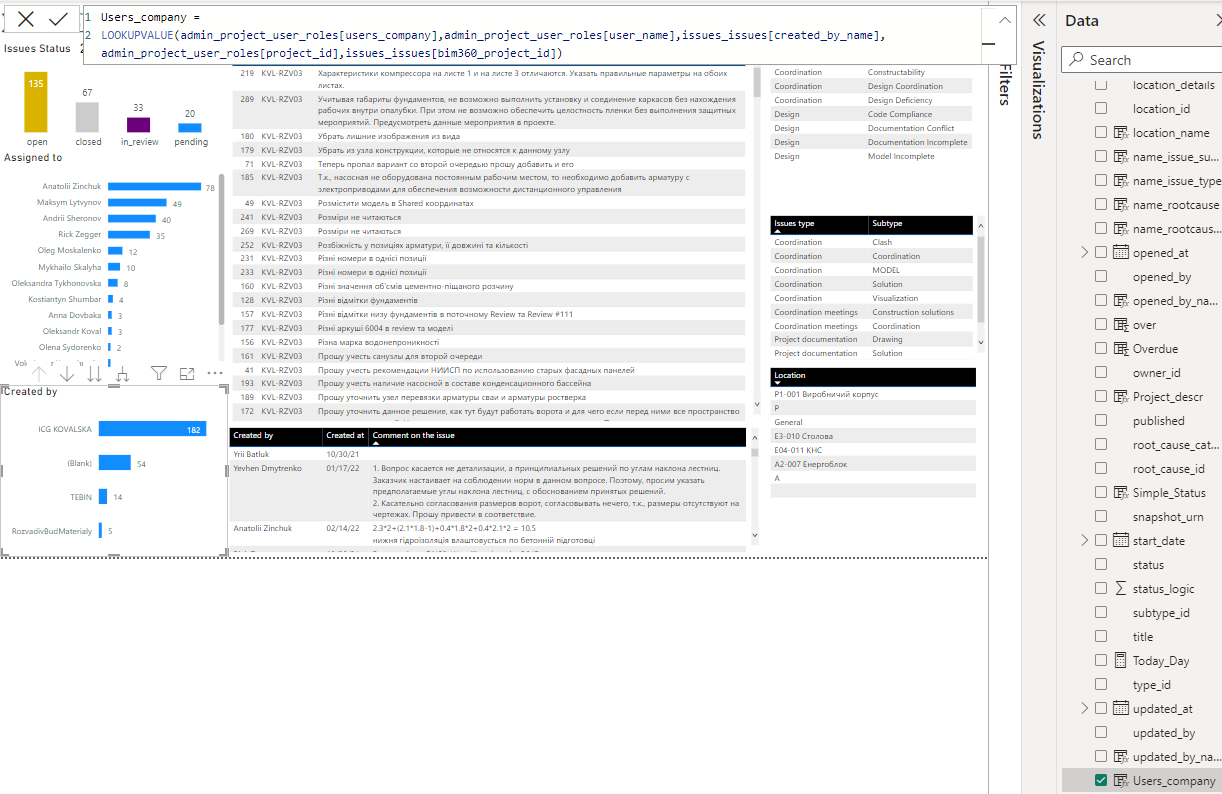Click the calendar table icon beside start_date
This screenshot has height=794, width=1222.
(x=1120, y=541)
